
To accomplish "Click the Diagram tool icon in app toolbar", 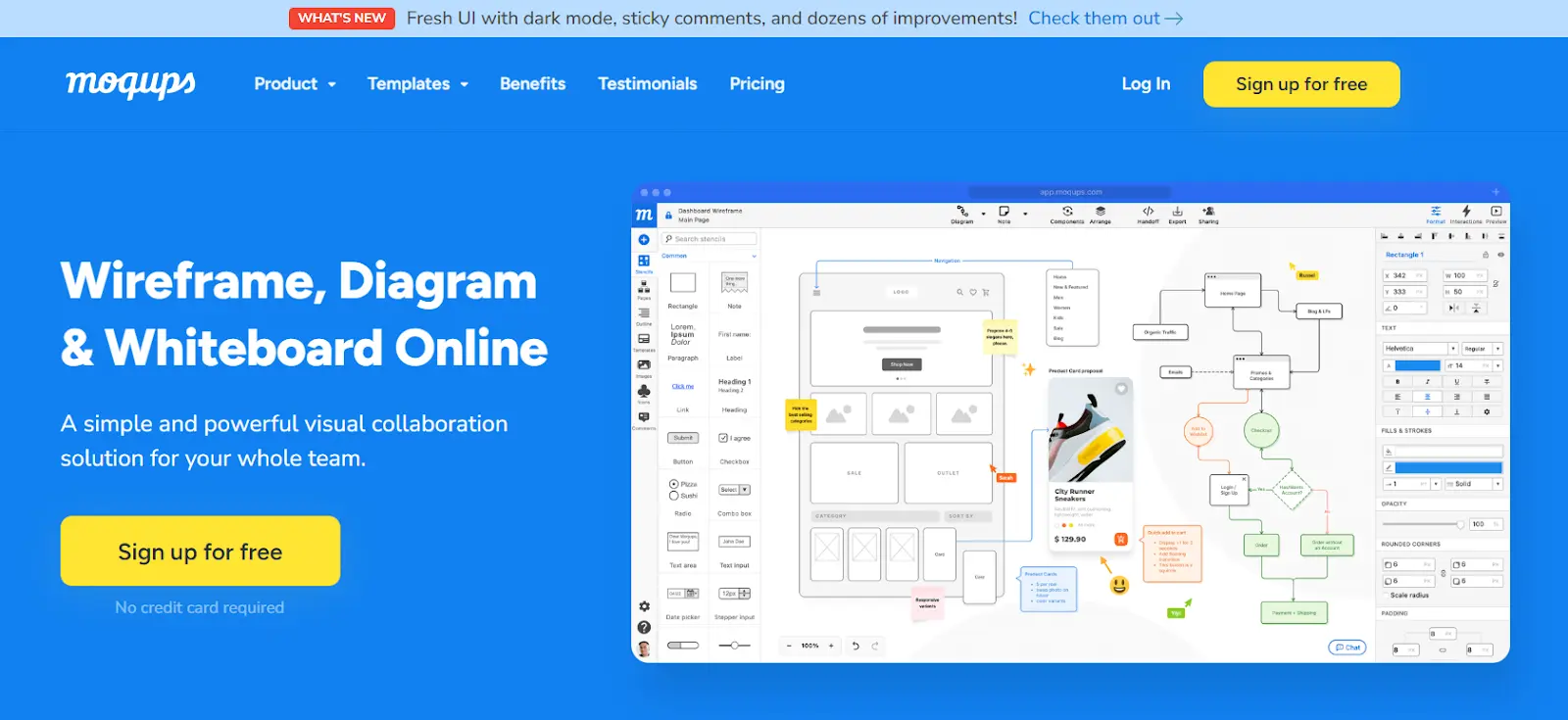I will point(962,212).
